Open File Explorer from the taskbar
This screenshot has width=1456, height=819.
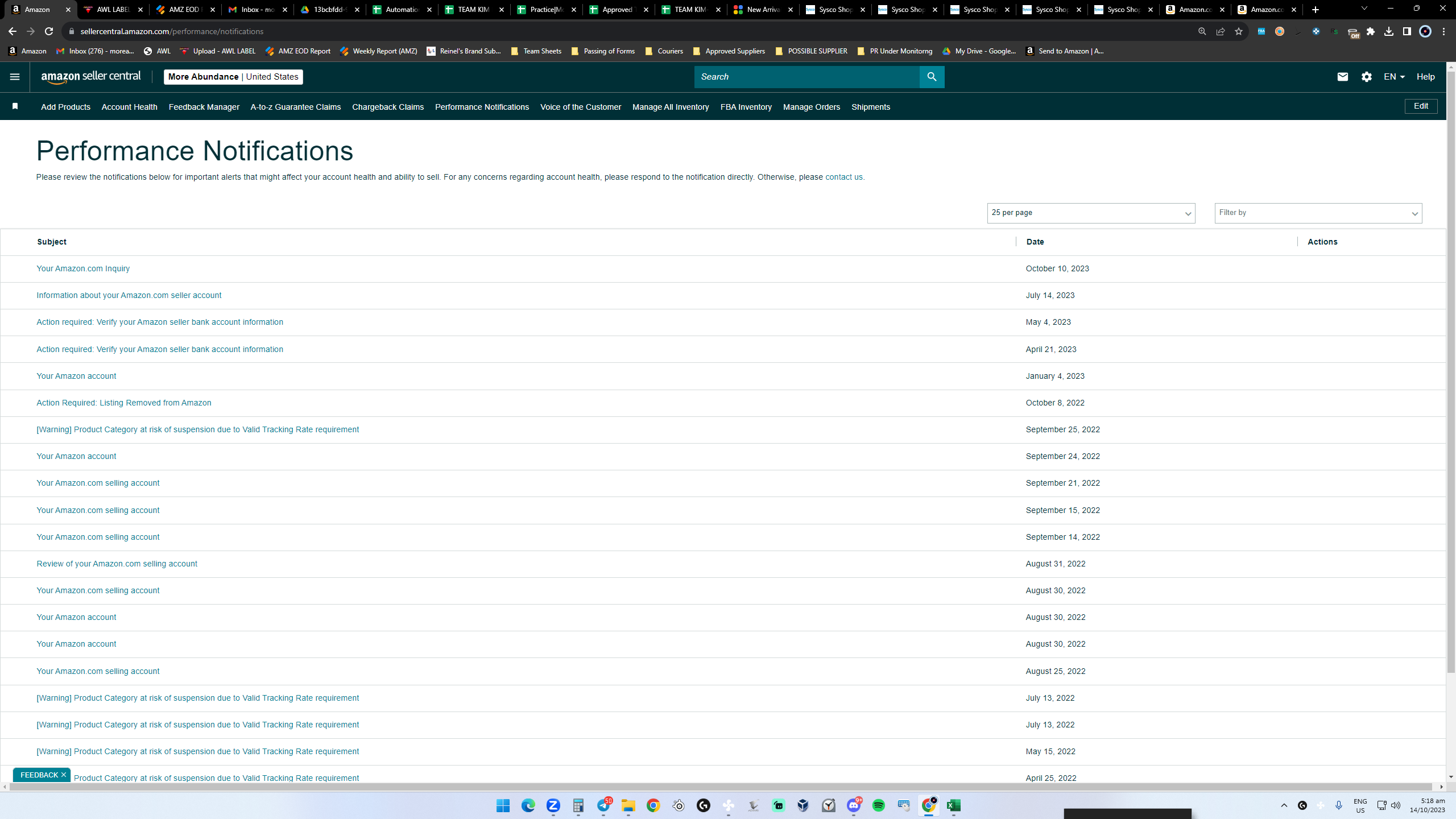[628, 805]
